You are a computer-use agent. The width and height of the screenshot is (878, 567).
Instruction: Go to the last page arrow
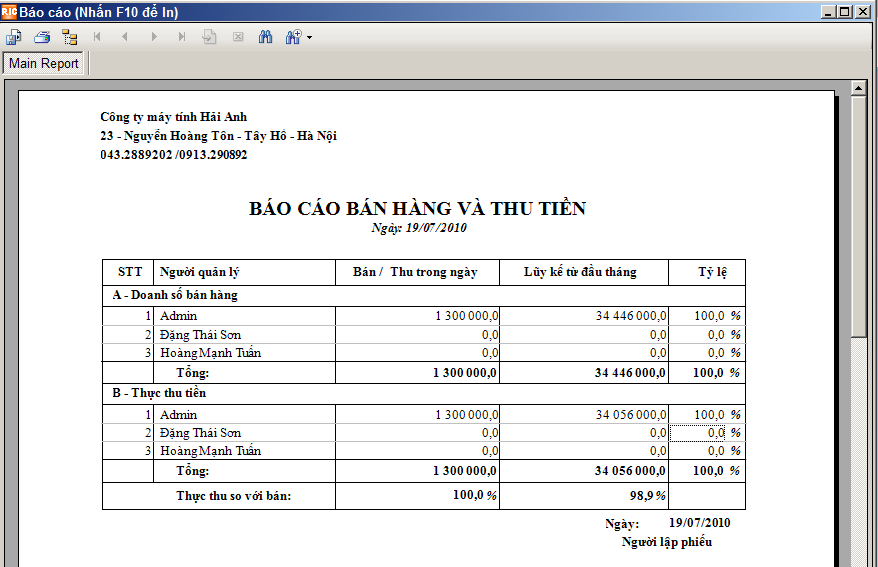click(181, 37)
